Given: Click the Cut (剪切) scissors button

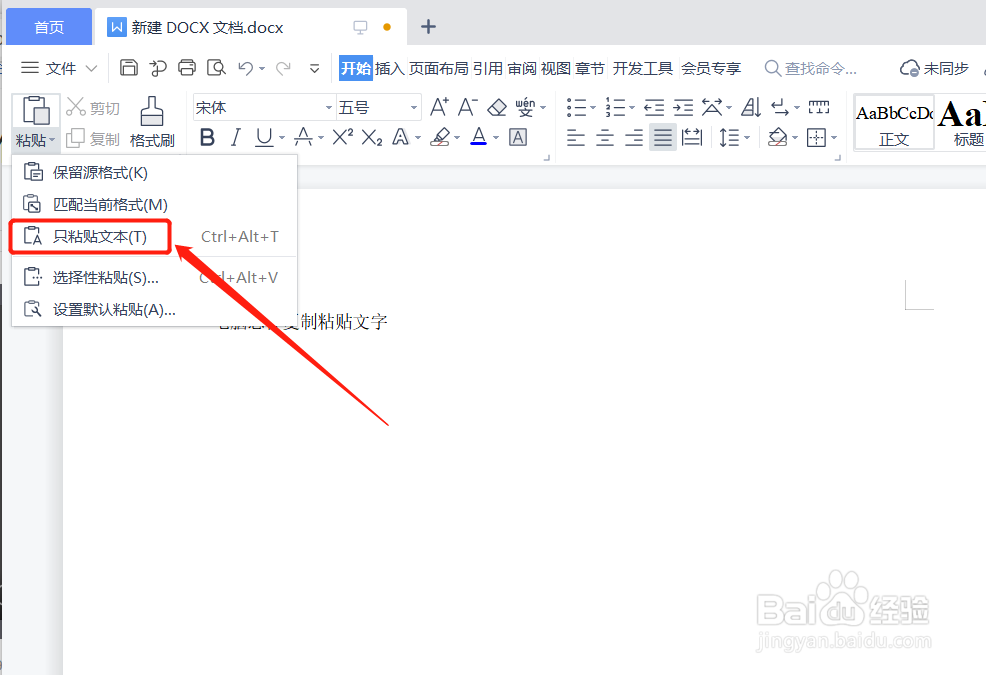Looking at the screenshot, I should (93, 108).
